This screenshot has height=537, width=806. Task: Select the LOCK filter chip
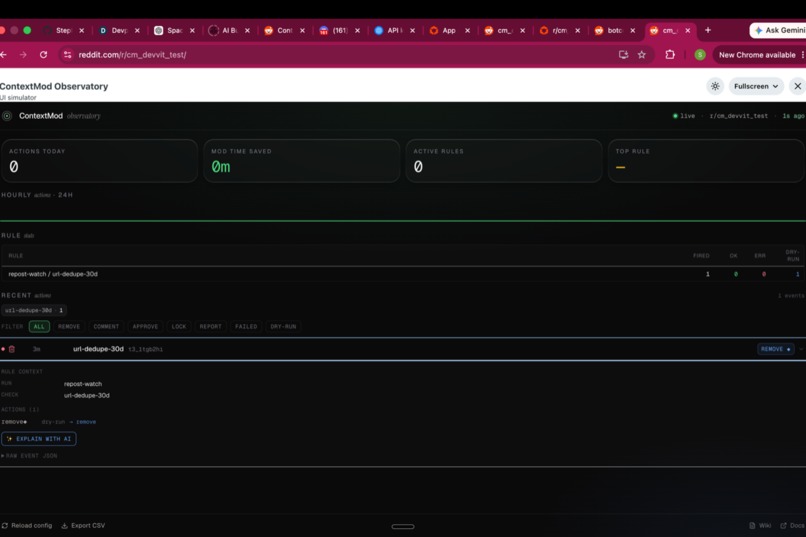tap(179, 327)
